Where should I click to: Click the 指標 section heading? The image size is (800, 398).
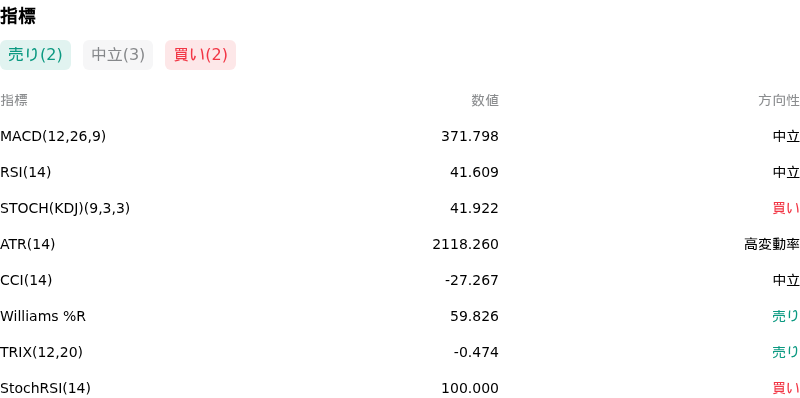coord(18,16)
